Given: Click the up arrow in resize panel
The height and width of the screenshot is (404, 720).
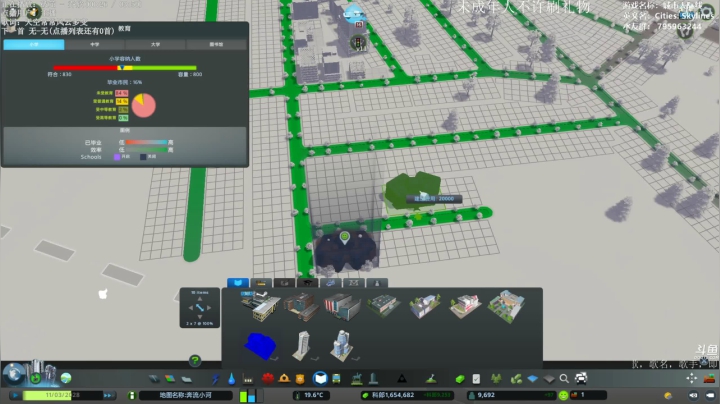Looking at the screenshot, I should coord(200,299).
